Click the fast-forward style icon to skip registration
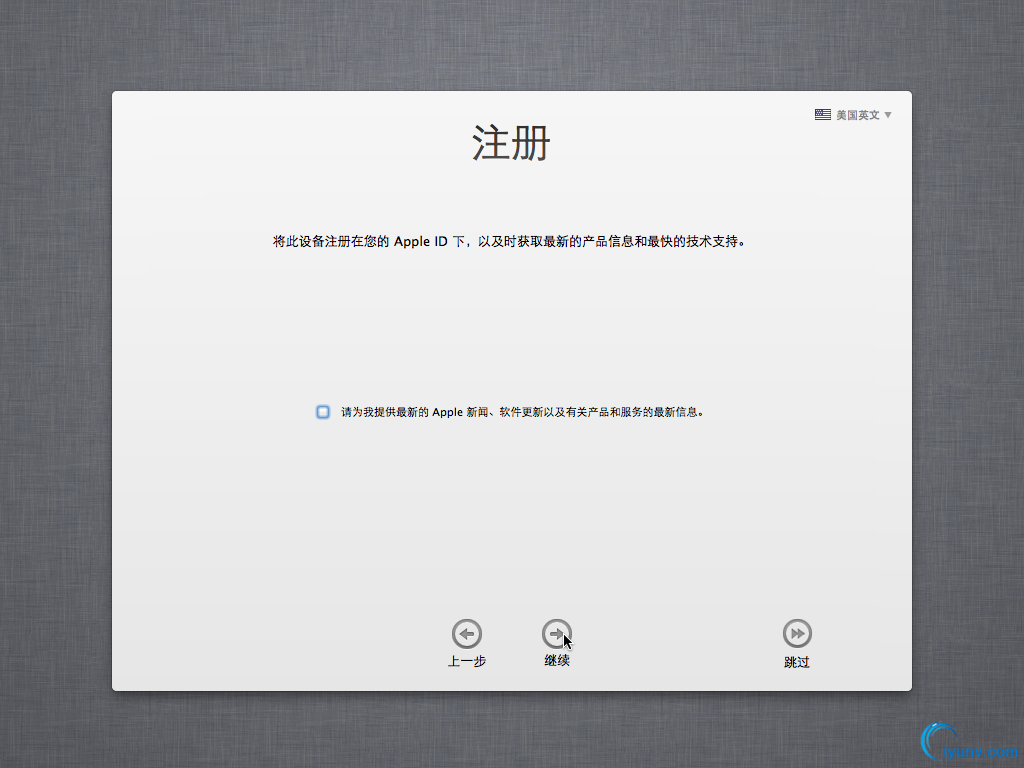The width and height of the screenshot is (1024, 768). (x=796, y=632)
